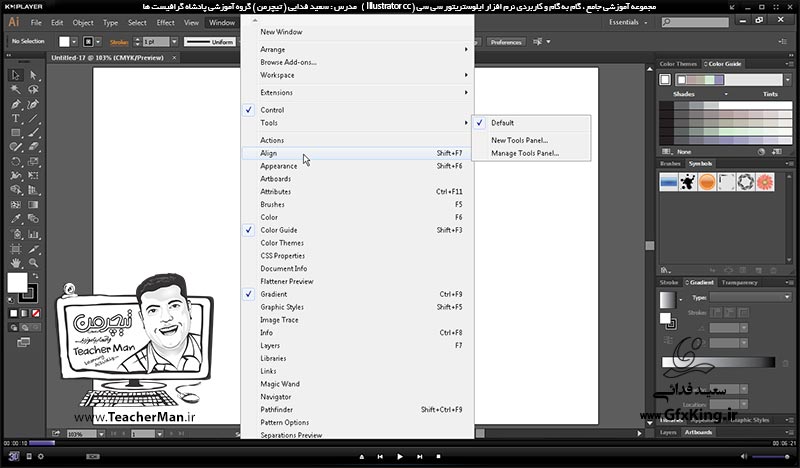The image size is (800, 468).
Task: Set the Gradient fill mode button
Action: [x=24, y=313]
